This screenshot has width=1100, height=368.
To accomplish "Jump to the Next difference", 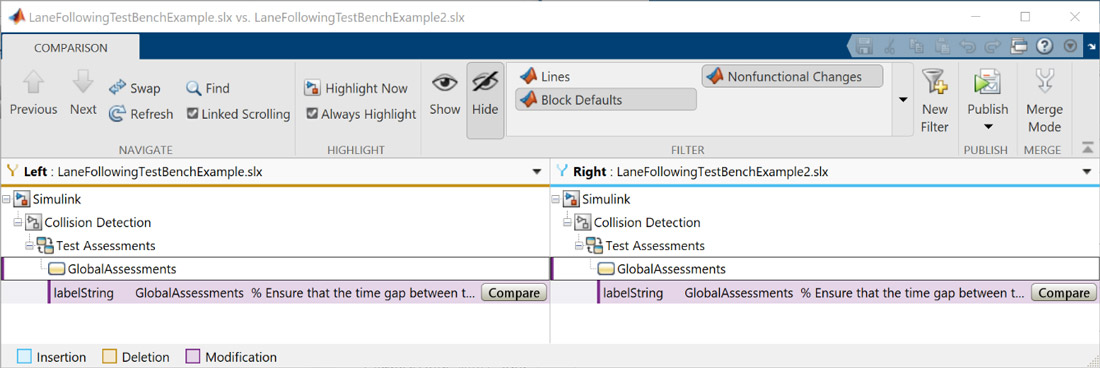I will click(x=83, y=93).
